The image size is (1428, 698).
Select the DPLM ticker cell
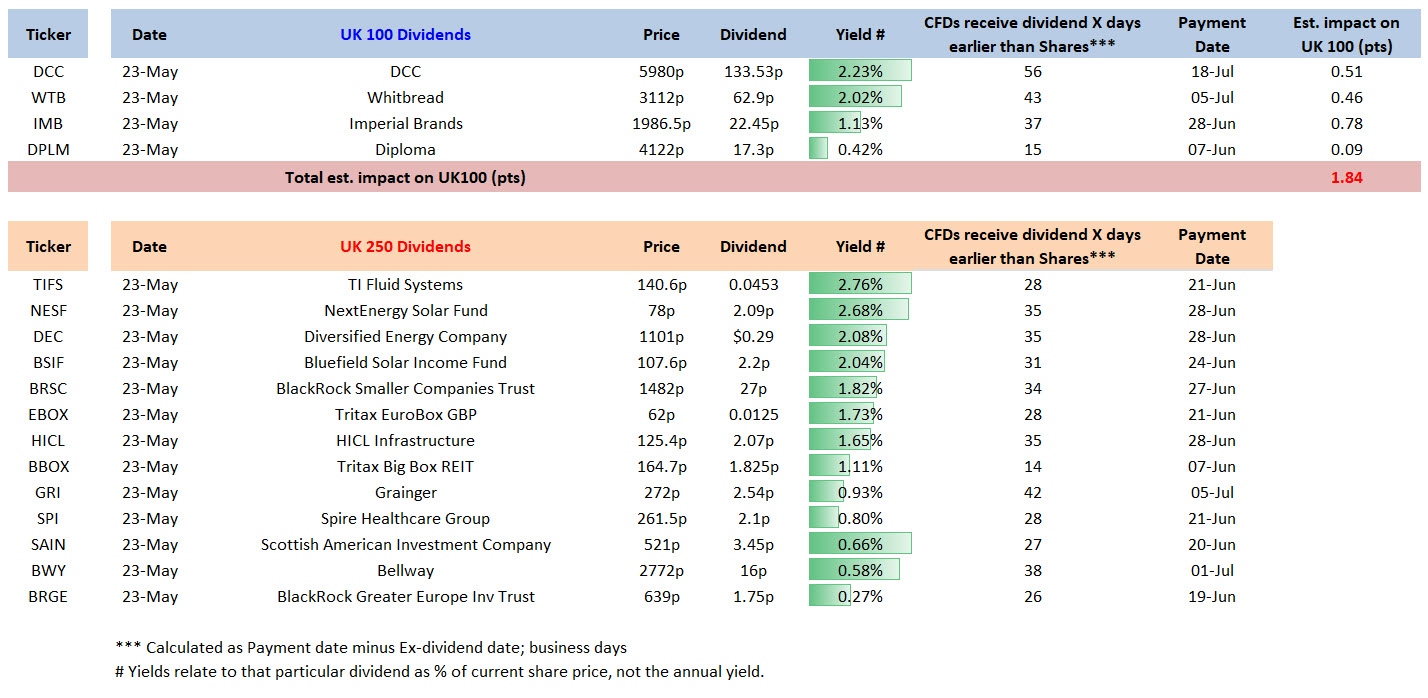pyautogui.click(x=48, y=150)
